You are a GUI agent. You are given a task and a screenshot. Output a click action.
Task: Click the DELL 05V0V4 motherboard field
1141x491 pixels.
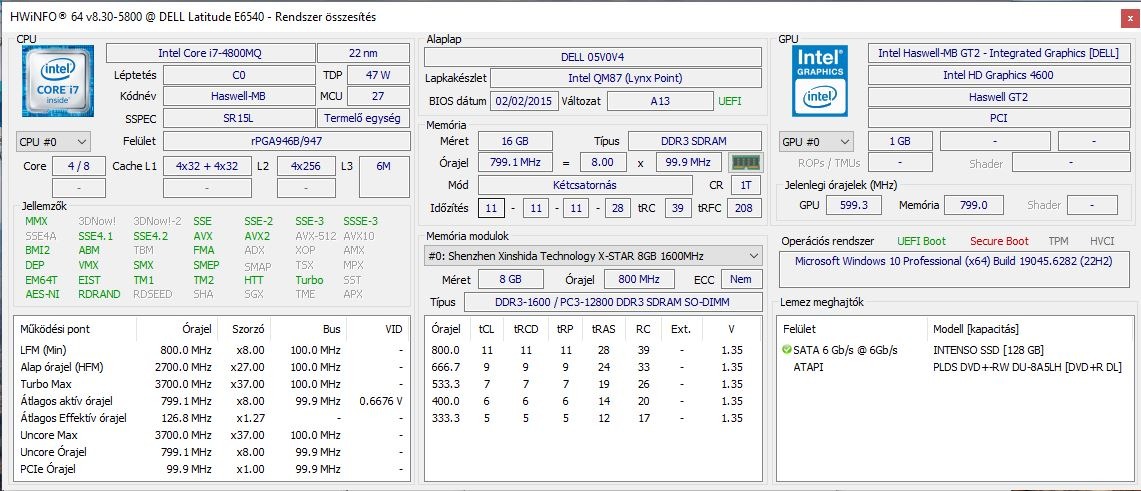(x=593, y=57)
